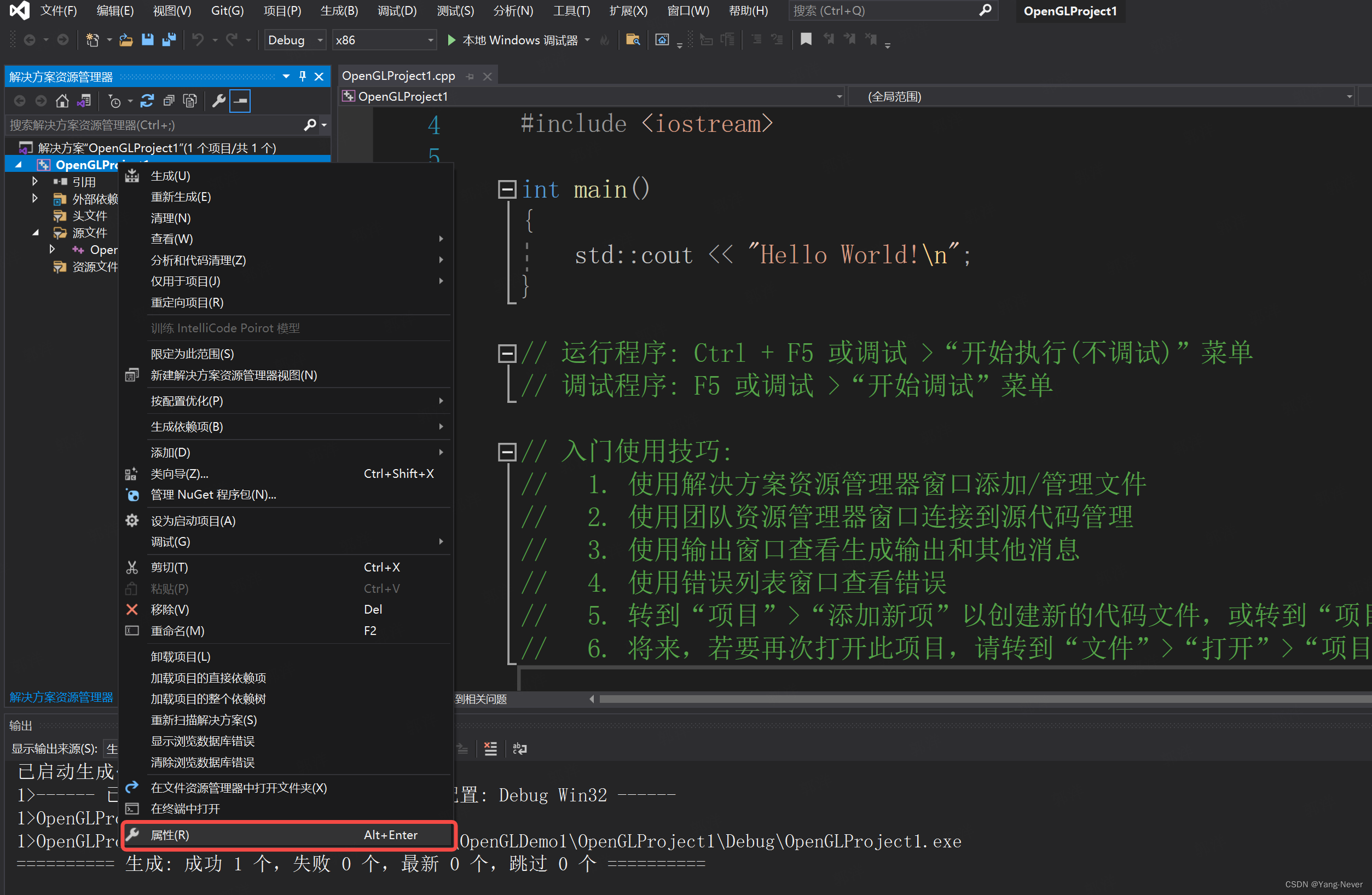1372x895 pixels.
Task: Open the x86 platform dropdown
Action: (x=430, y=41)
